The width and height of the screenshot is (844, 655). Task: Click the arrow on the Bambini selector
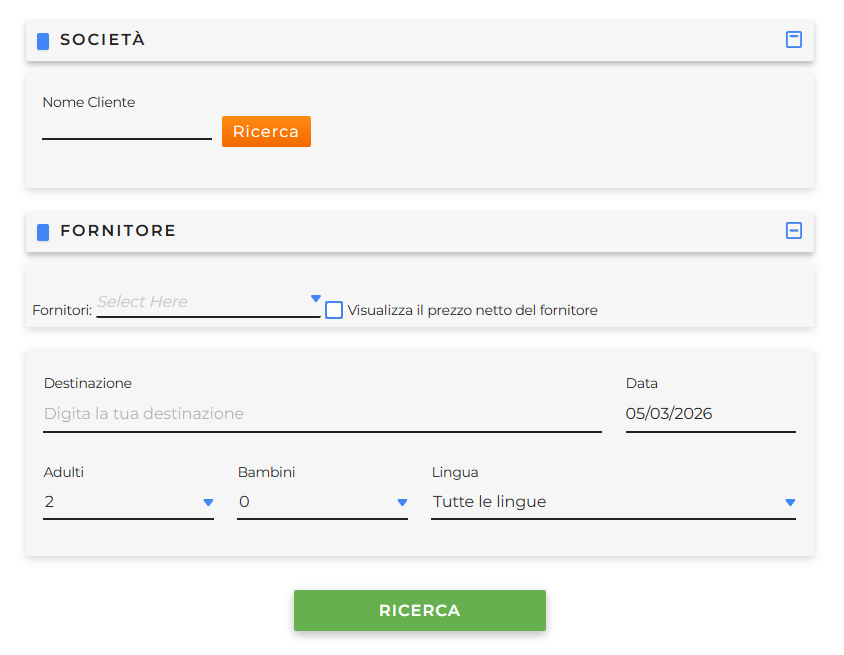tap(403, 502)
